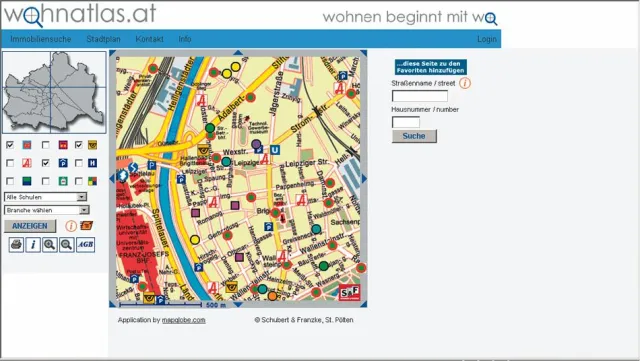Viewport: 640px width, 361px height.
Task: Open the info icon next to Straßenname
Action: (x=465, y=83)
